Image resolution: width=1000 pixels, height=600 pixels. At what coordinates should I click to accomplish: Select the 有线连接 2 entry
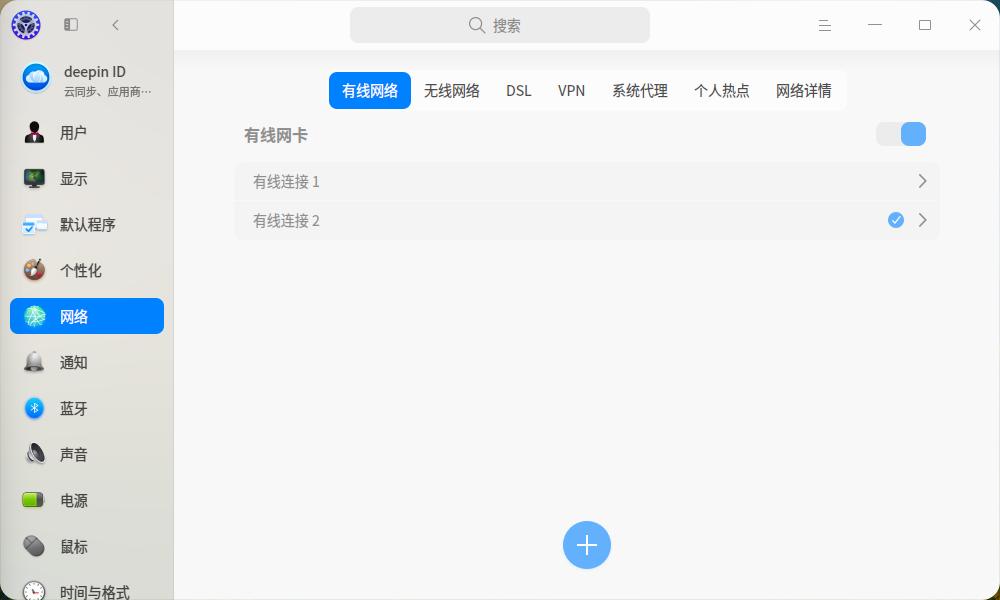[x=587, y=220]
